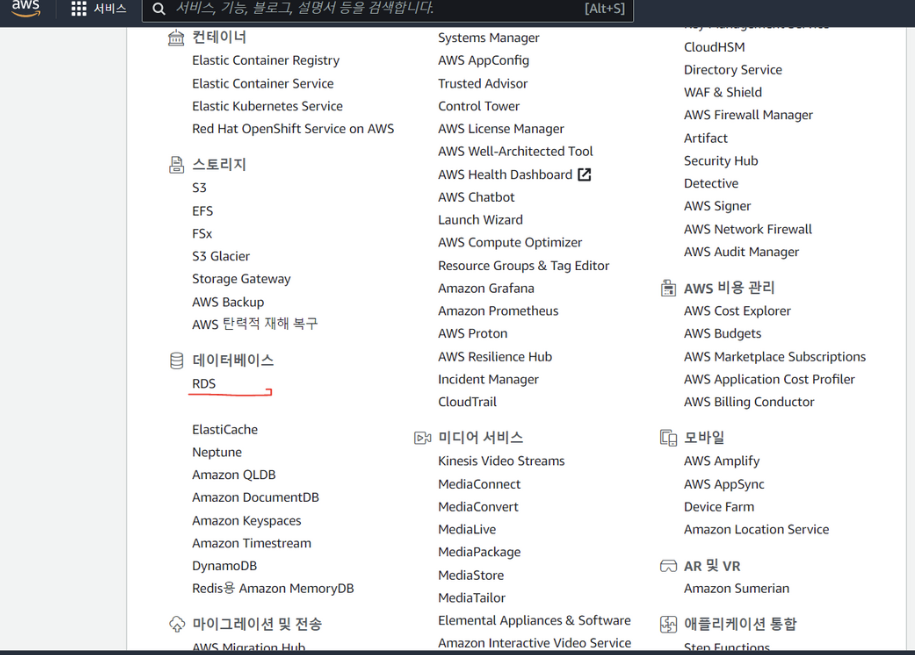Open AWS License Manager

click(x=501, y=129)
